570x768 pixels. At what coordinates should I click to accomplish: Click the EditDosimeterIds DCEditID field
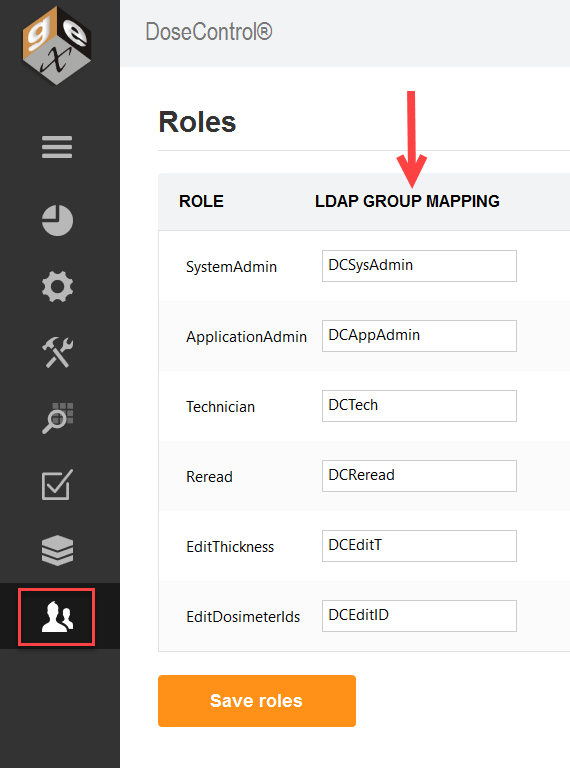pyautogui.click(x=419, y=616)
